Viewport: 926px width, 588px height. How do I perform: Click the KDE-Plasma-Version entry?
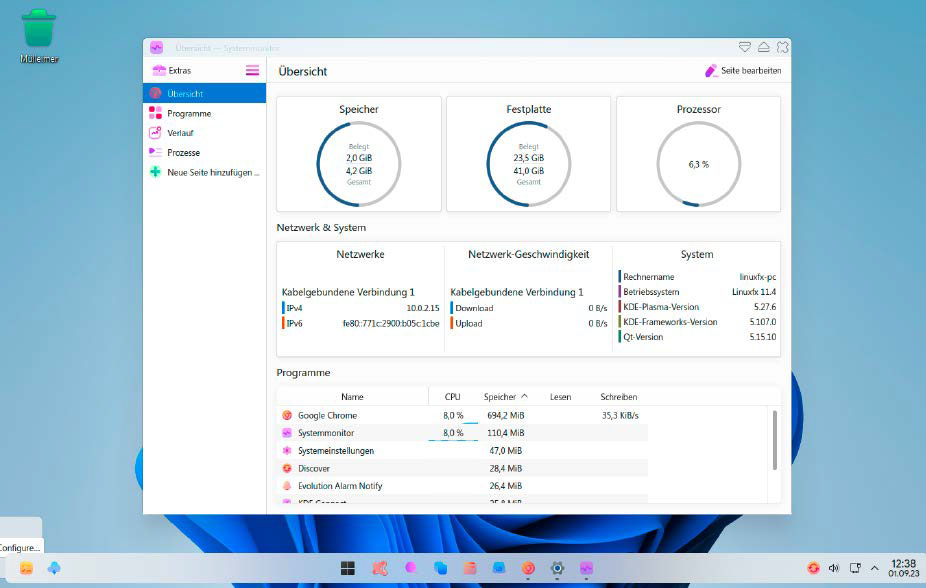pos(697,307)
